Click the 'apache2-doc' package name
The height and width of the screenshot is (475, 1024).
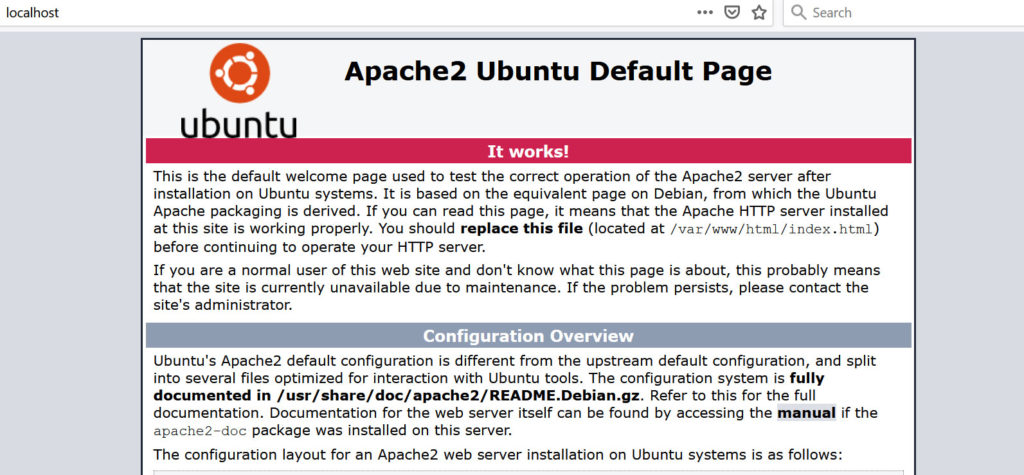(200, 431)
